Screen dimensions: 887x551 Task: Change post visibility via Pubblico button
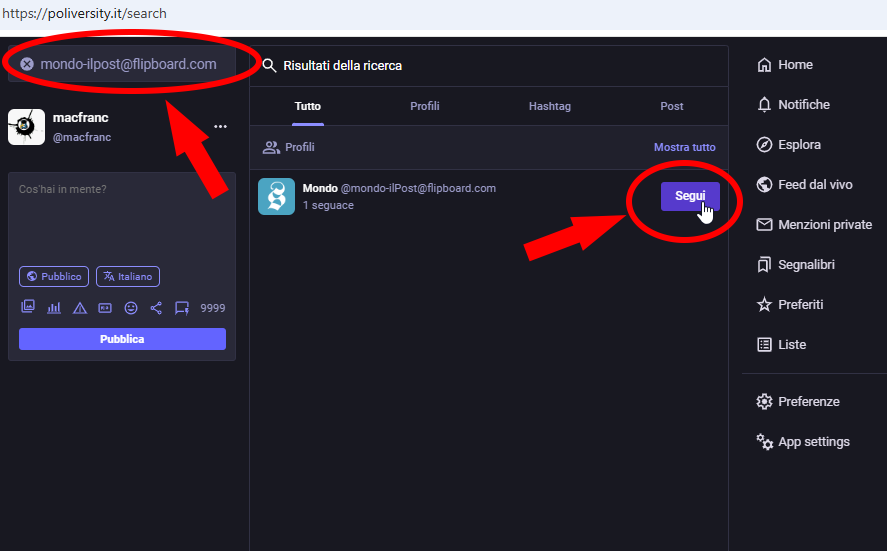54,277
